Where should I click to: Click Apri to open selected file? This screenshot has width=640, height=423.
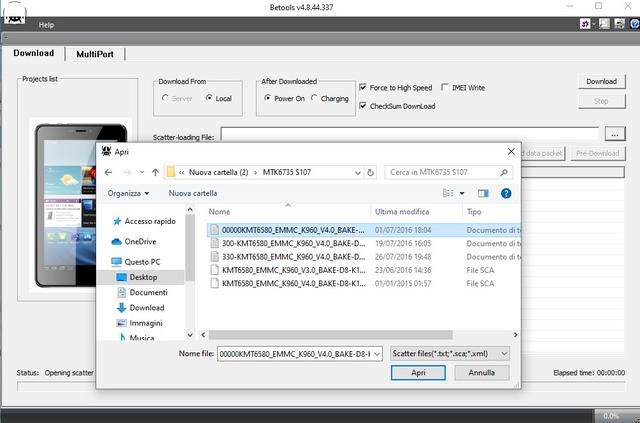point(418,372)
